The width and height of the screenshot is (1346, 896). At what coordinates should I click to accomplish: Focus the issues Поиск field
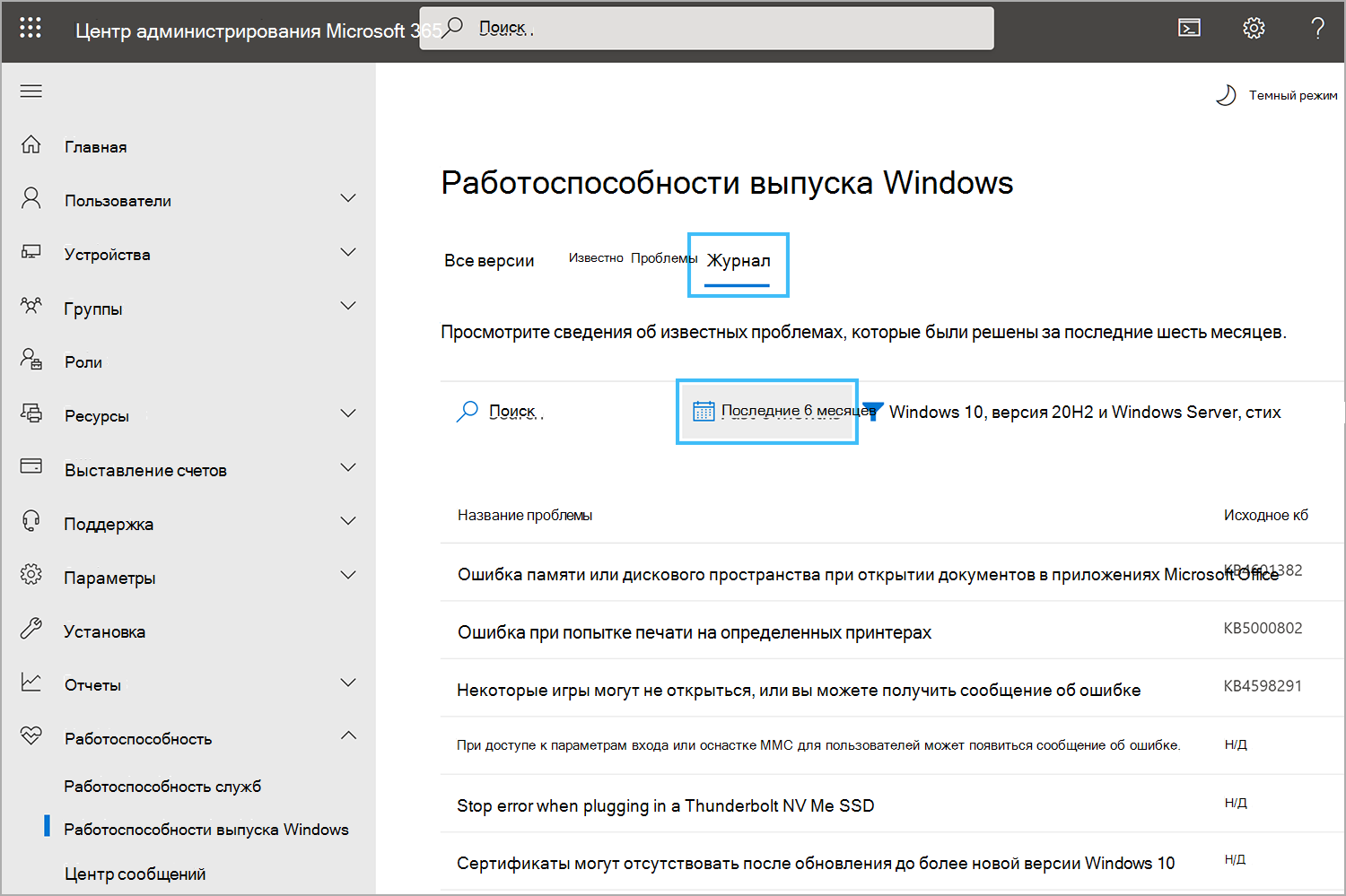(x=516, y=412)
